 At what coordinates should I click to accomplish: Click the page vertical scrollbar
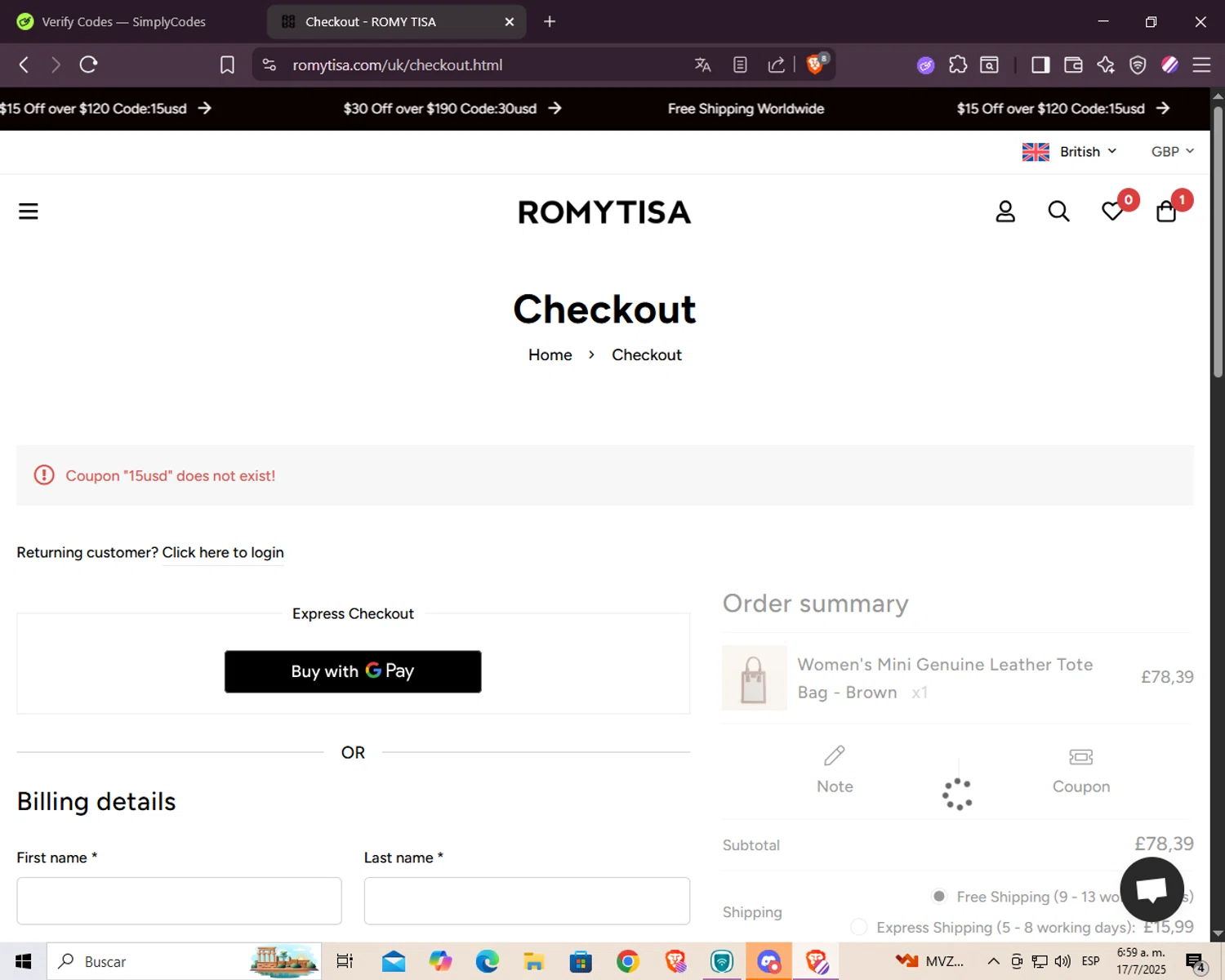(1218, 241)
